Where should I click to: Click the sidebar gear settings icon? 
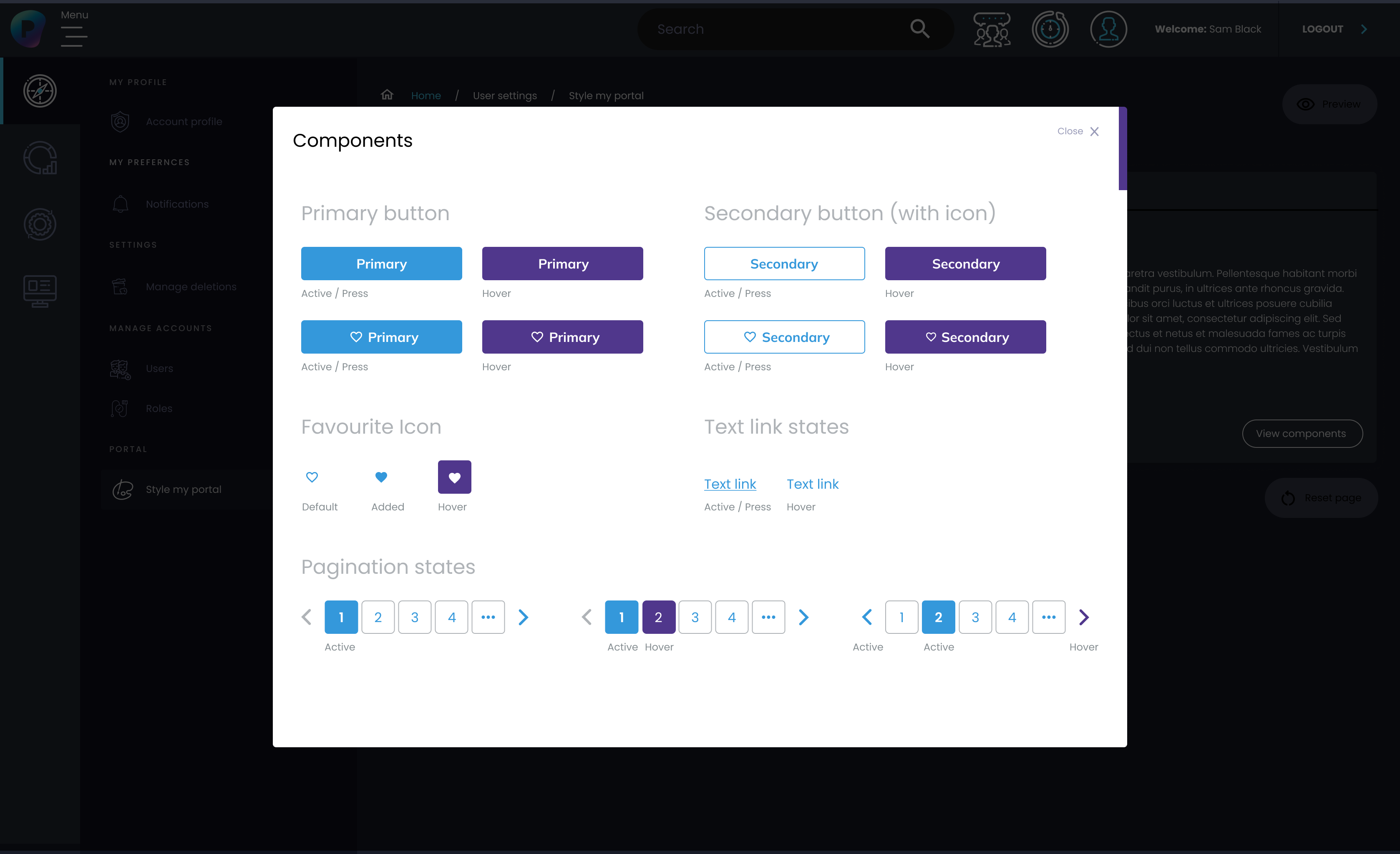tap(40, 224)
